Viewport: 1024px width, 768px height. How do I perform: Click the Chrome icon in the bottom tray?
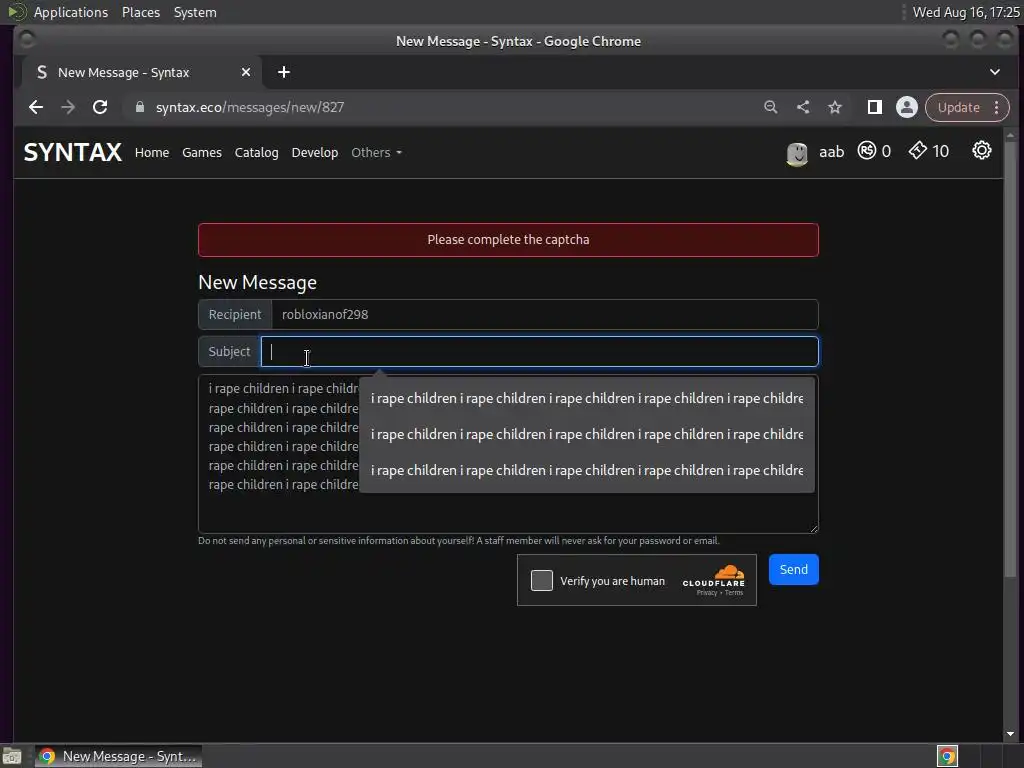(947, 756)
